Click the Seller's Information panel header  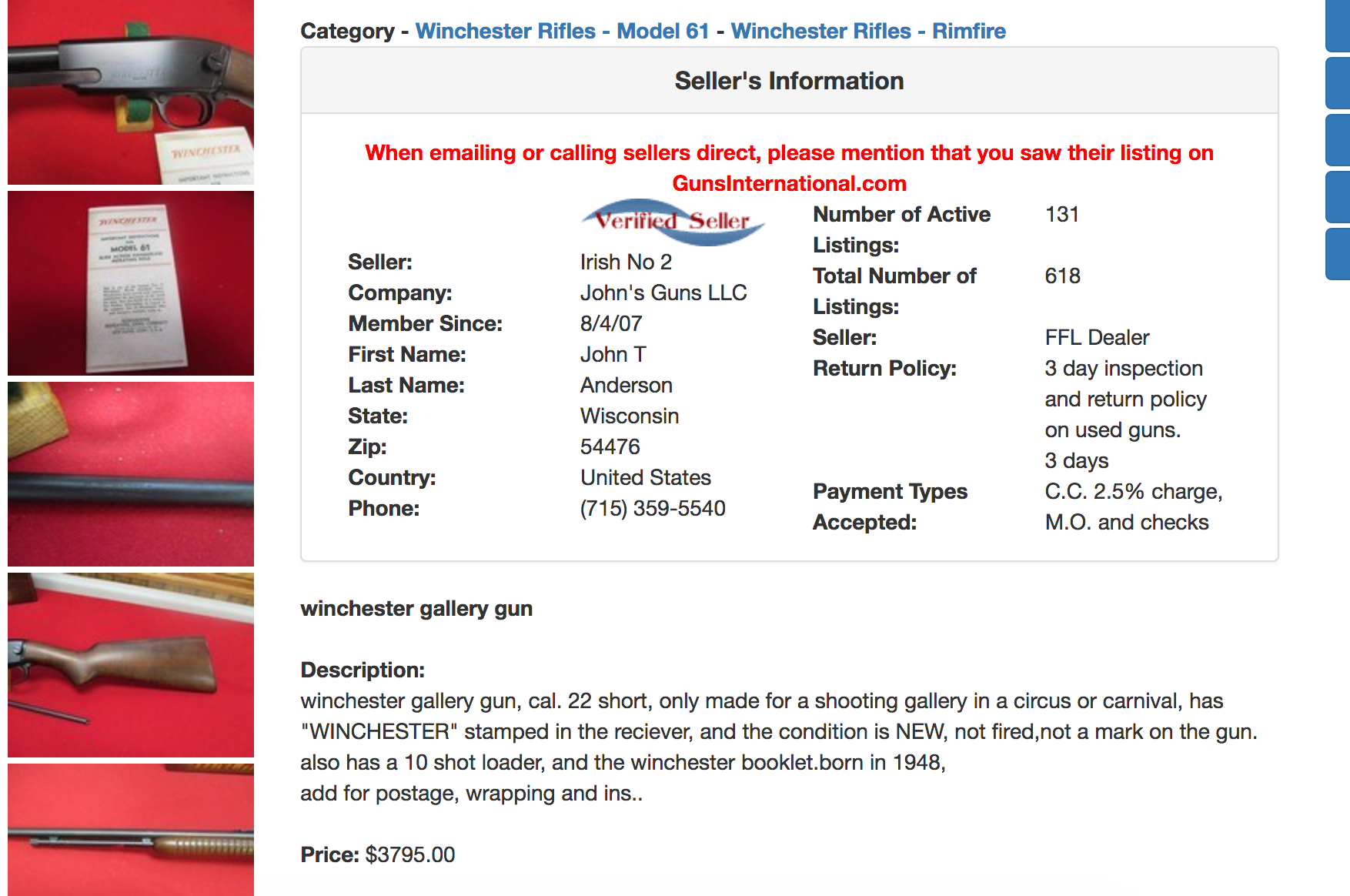click(789, 81)
